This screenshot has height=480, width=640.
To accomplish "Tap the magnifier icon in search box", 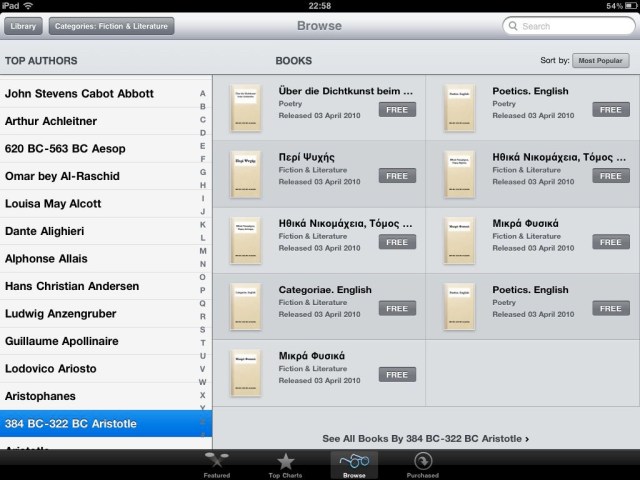I will (512, 26).
